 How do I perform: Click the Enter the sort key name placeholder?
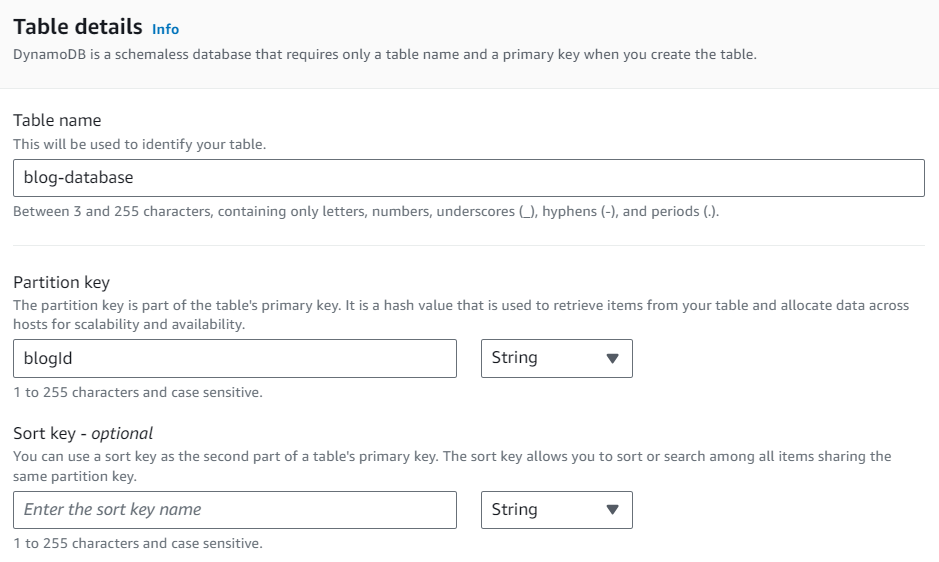tap(112, 510)
